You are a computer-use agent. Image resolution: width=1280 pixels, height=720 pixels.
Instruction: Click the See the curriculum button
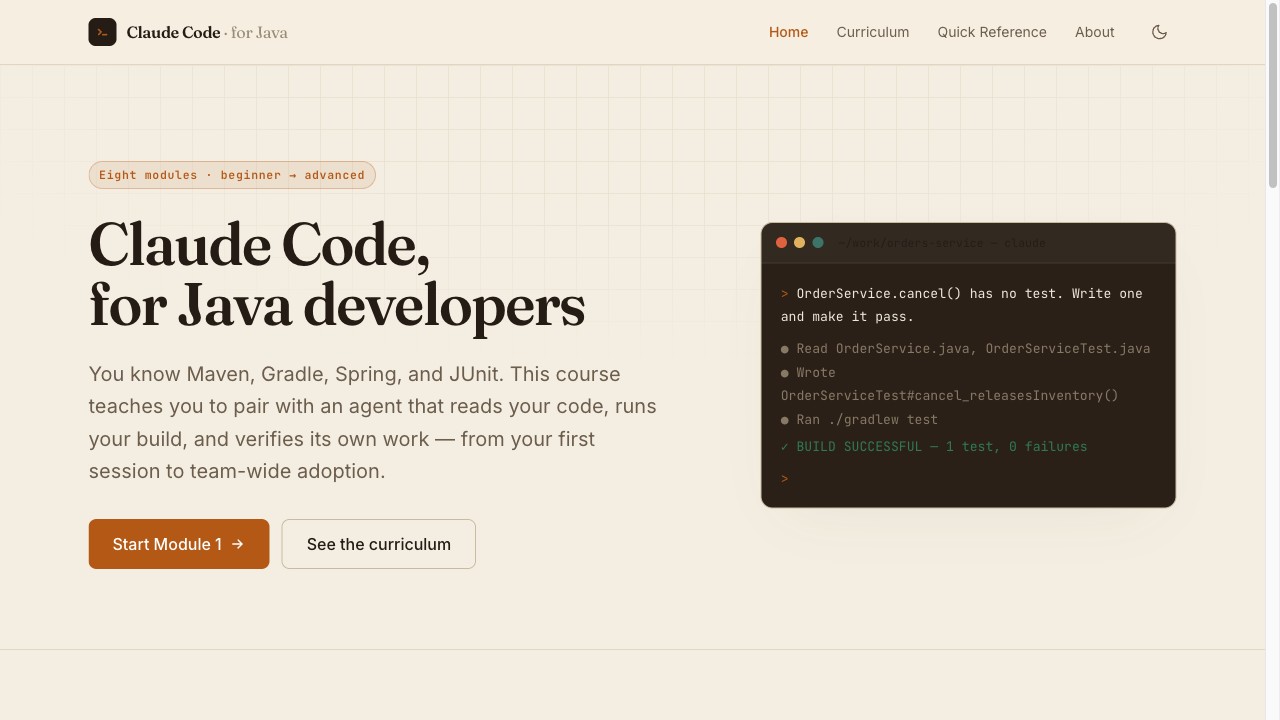(x=378, y=544)
